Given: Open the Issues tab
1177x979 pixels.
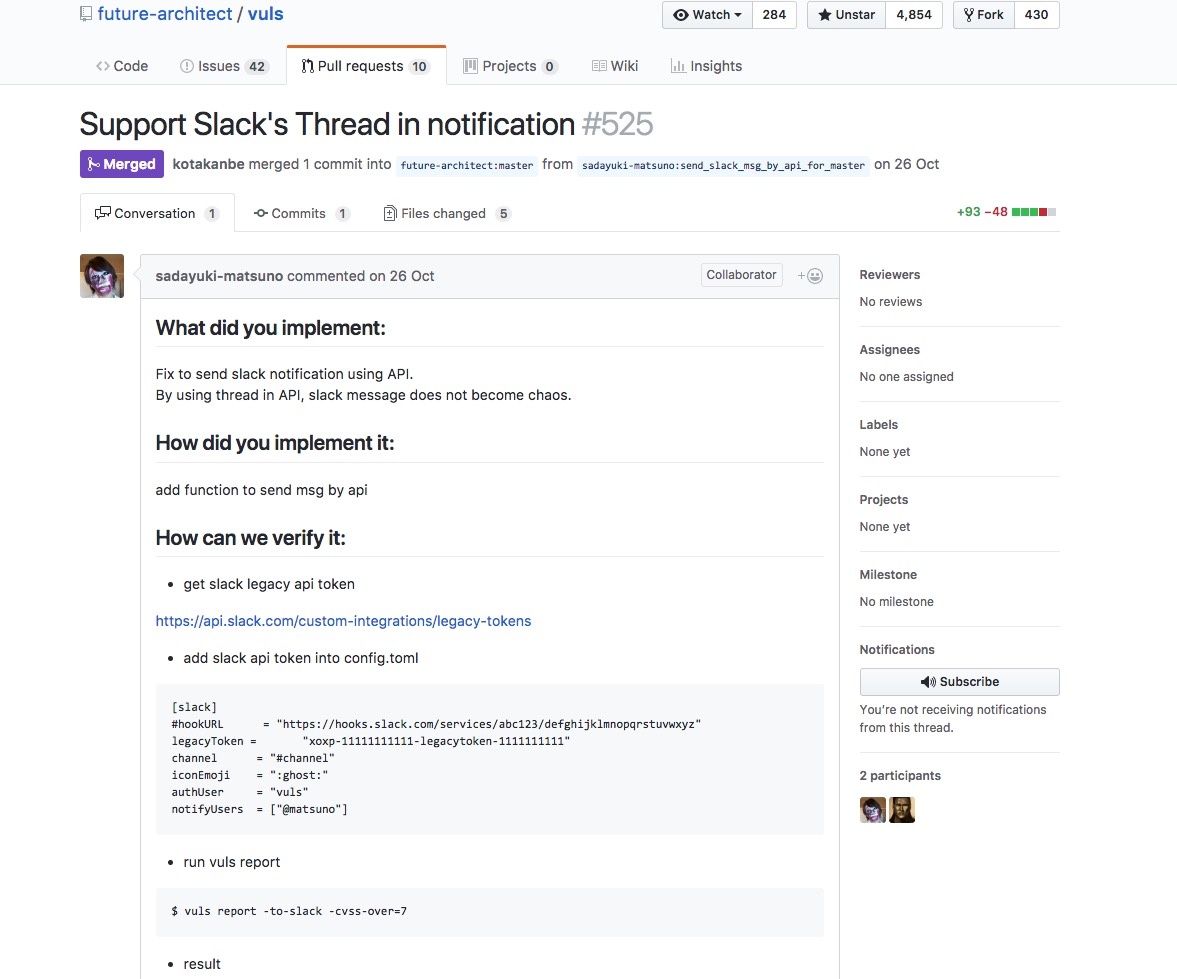Looking at the screenshot, I should [x=223, y=66].
